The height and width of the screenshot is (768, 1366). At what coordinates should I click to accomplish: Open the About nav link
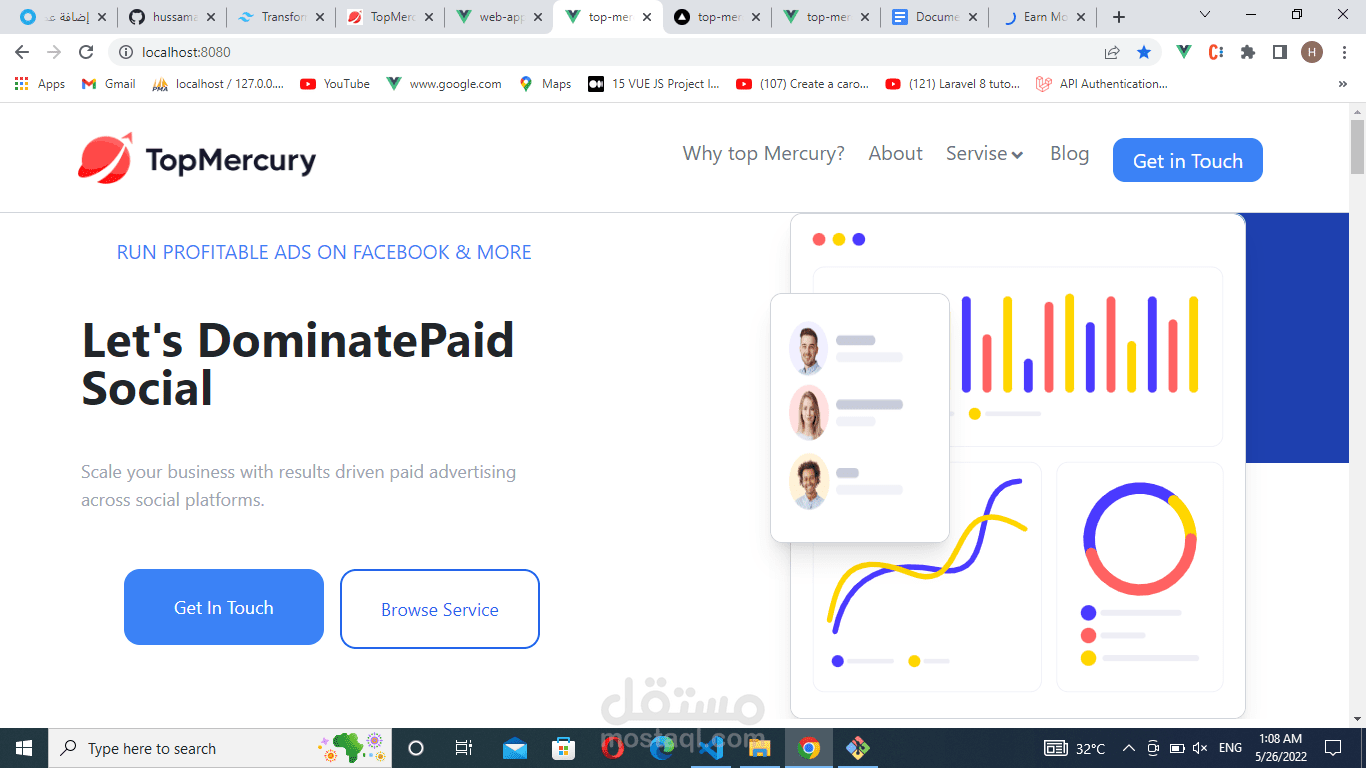(895, 153)
